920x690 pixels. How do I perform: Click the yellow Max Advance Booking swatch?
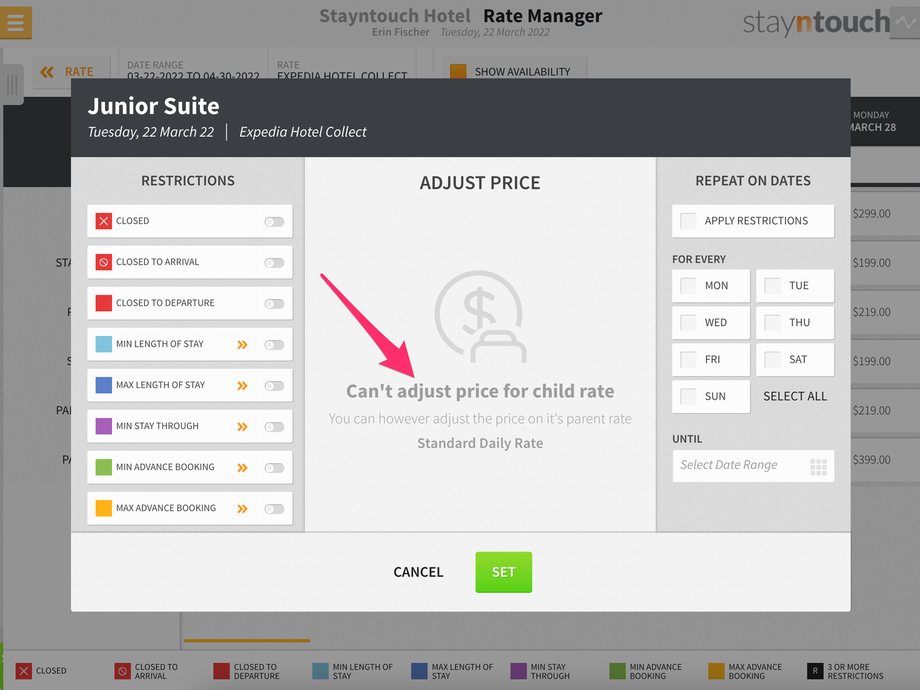pos(104,509)
